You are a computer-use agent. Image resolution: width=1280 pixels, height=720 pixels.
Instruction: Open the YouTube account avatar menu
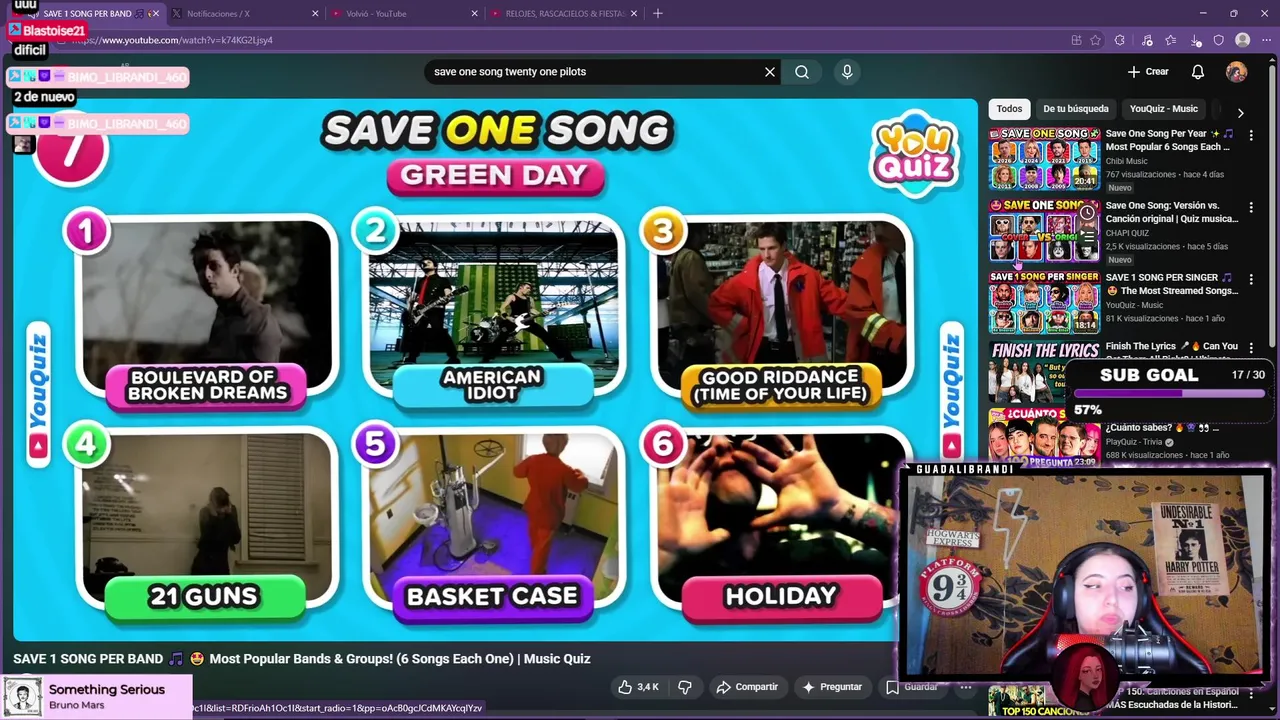(x=1237, y=72)
